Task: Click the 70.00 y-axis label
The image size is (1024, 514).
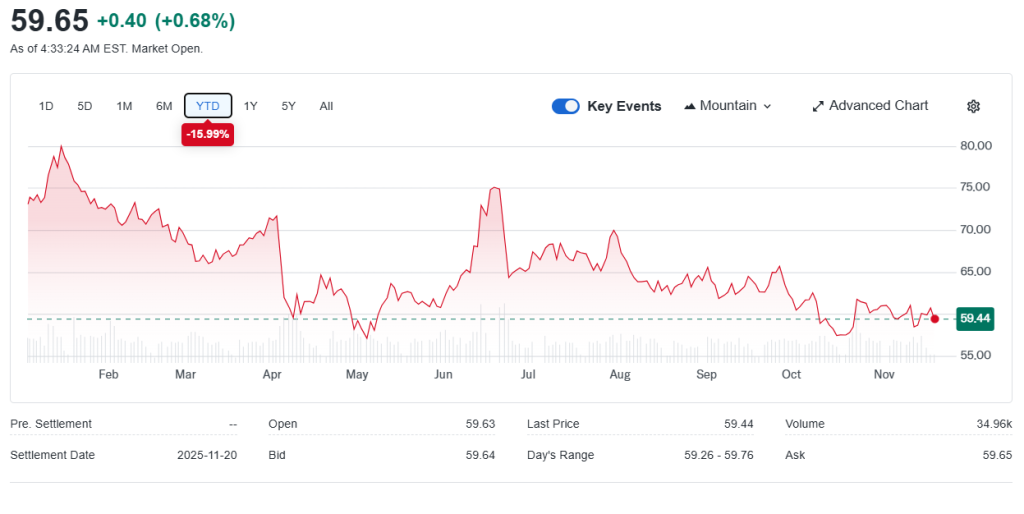Action: (x=975, y=230)
